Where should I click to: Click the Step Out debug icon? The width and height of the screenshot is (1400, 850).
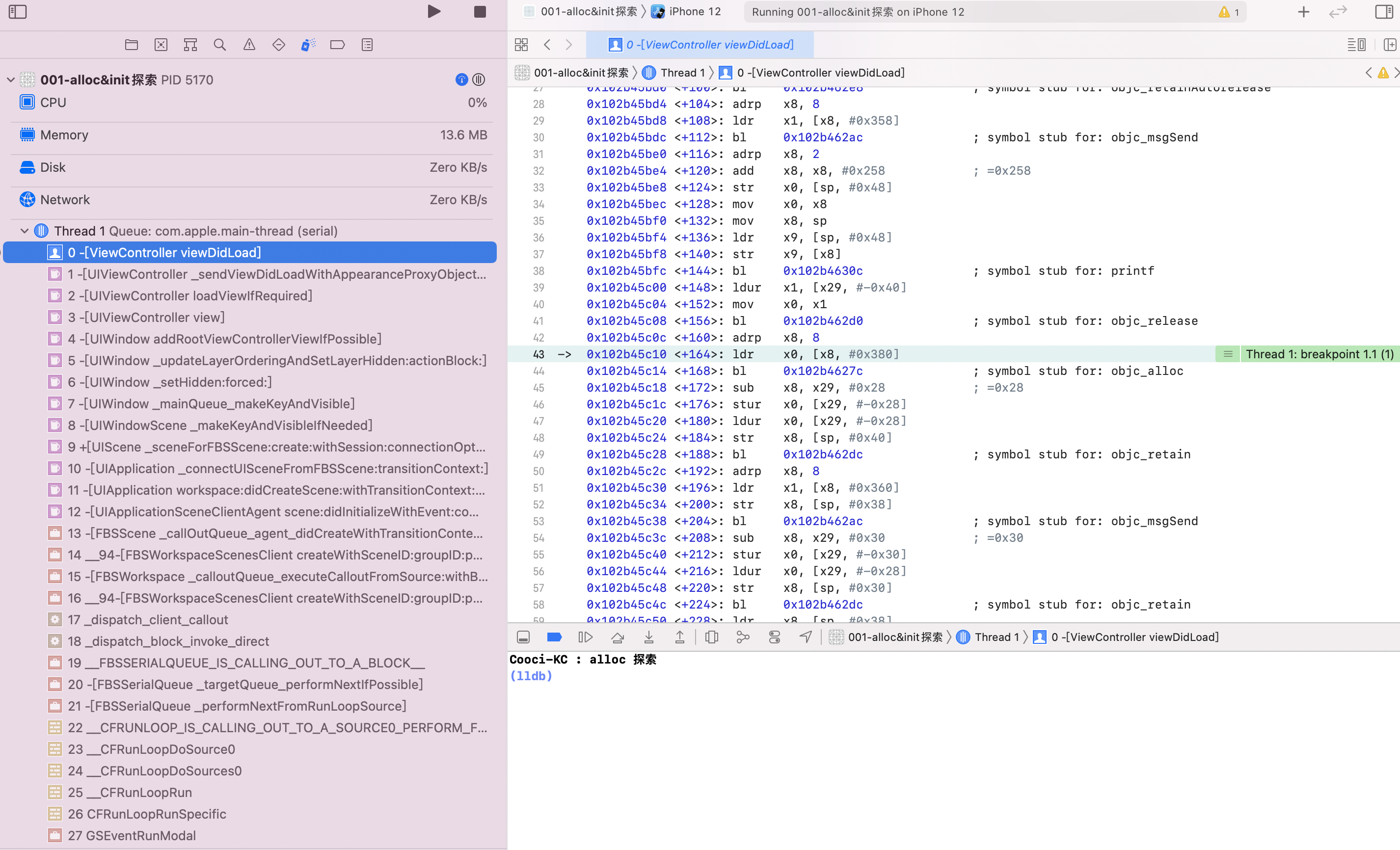[679, 637]
